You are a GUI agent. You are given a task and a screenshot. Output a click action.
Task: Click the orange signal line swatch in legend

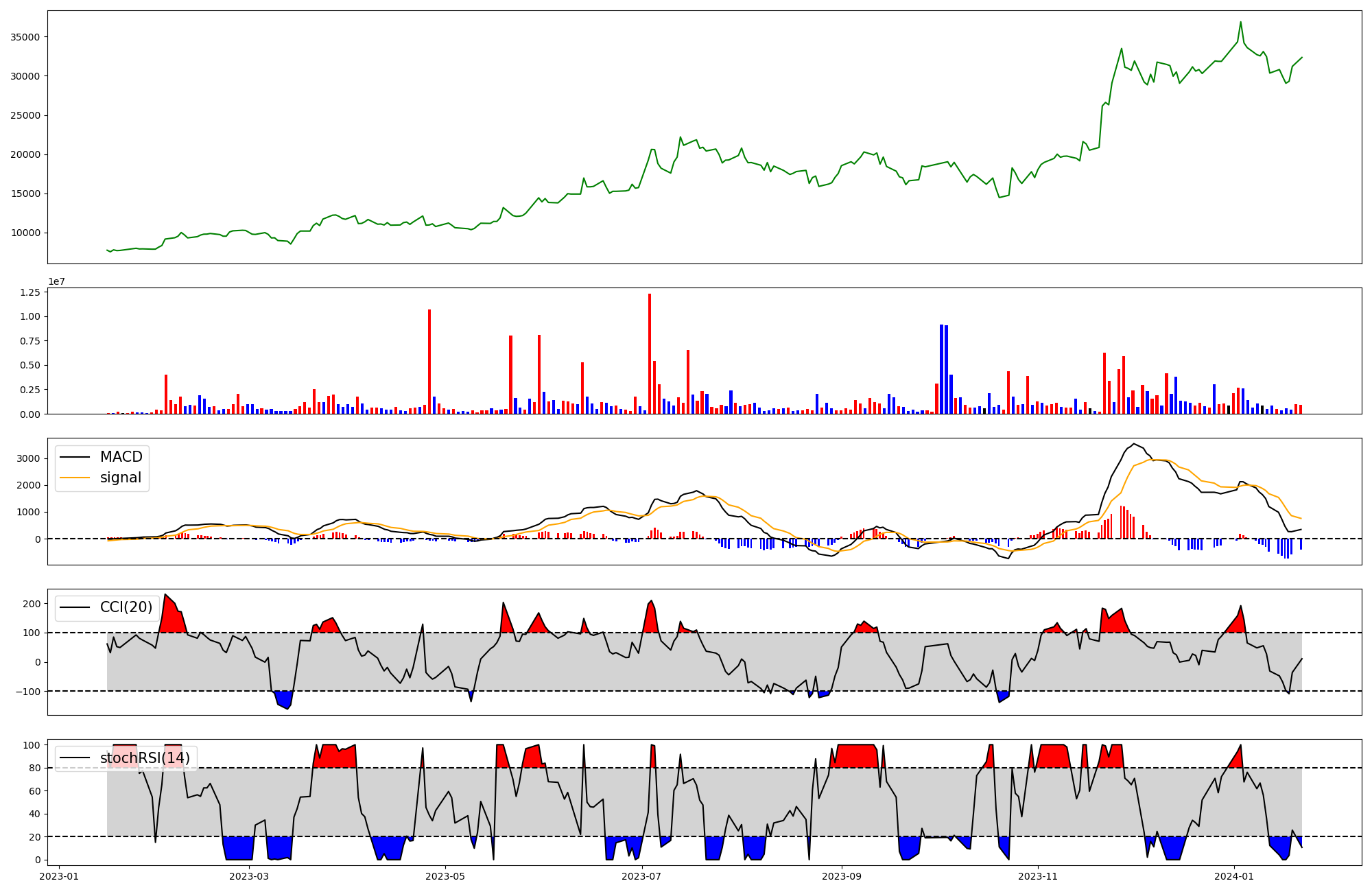point(75,478)
